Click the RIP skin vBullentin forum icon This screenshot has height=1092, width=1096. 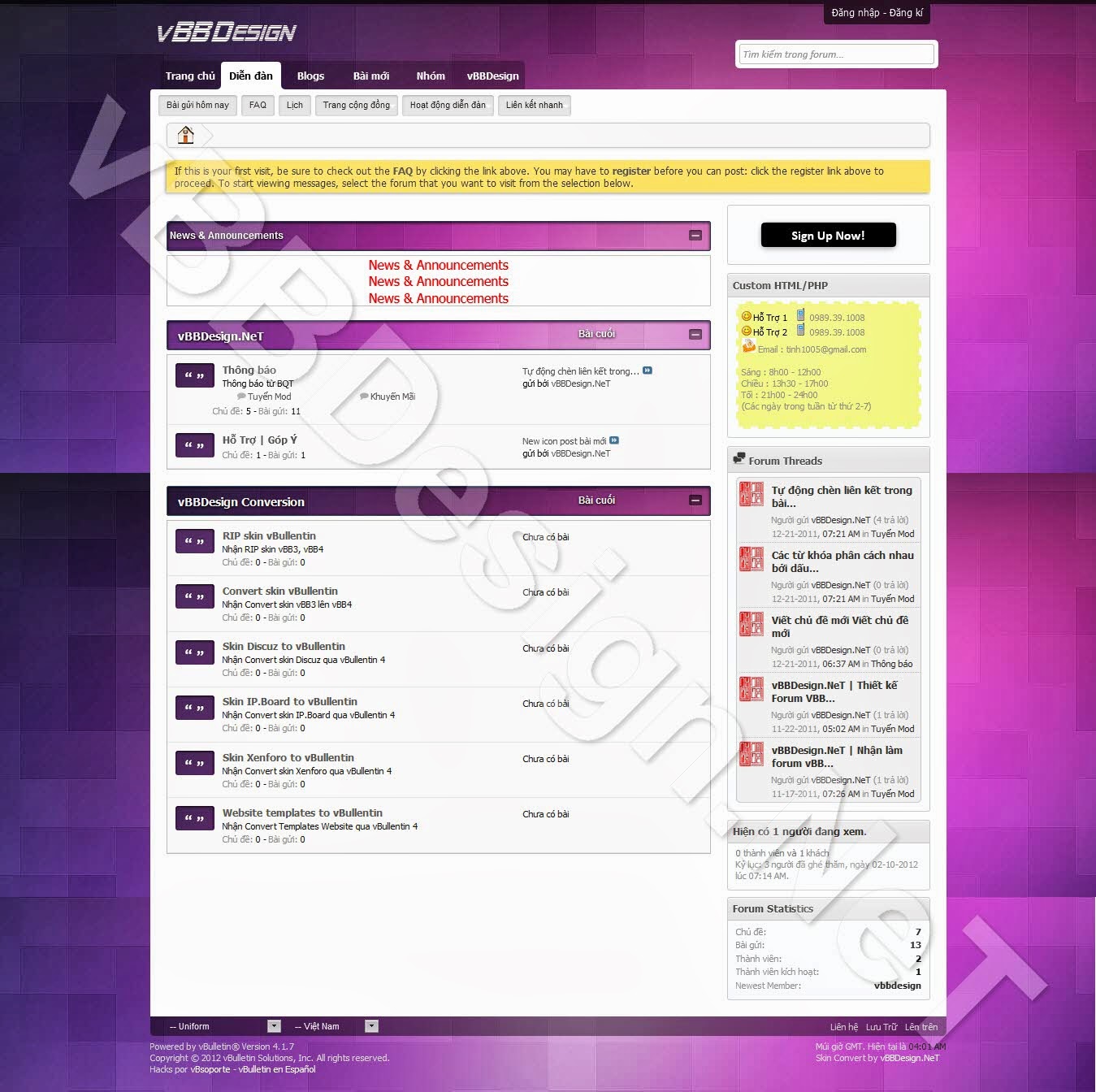[195, 541]
